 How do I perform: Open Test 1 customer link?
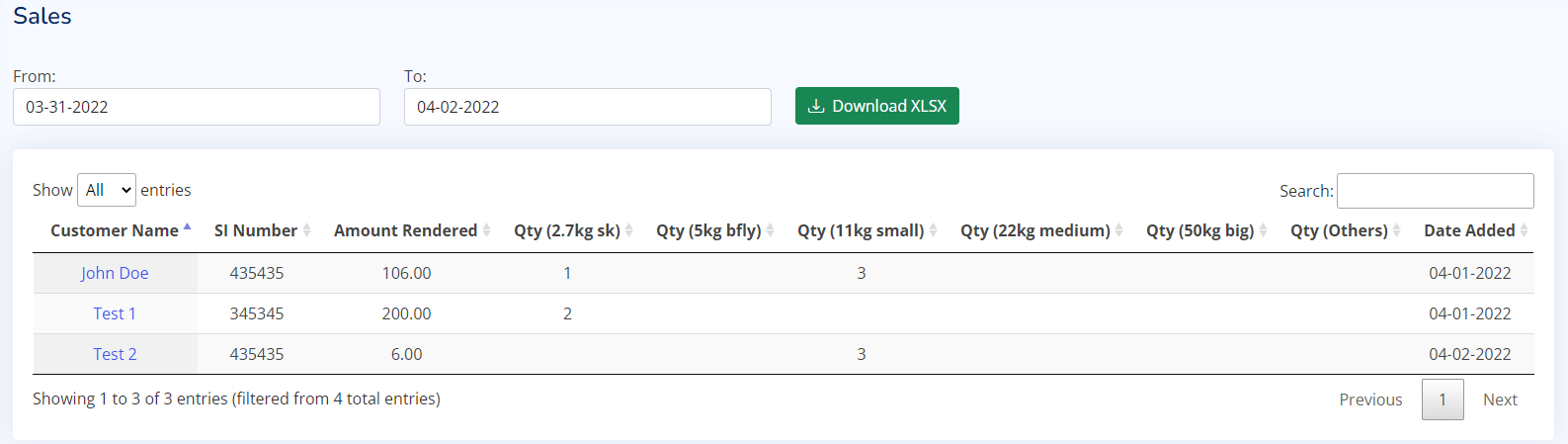pos(115,313)
